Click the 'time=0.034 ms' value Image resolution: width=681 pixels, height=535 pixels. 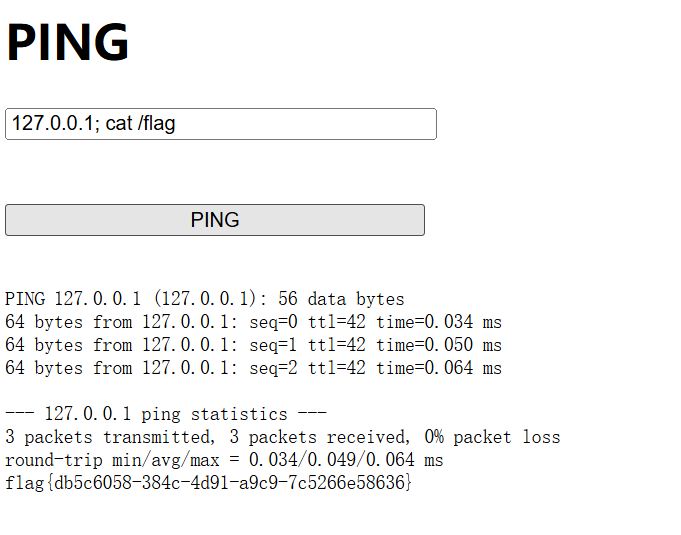click(439, 322)
